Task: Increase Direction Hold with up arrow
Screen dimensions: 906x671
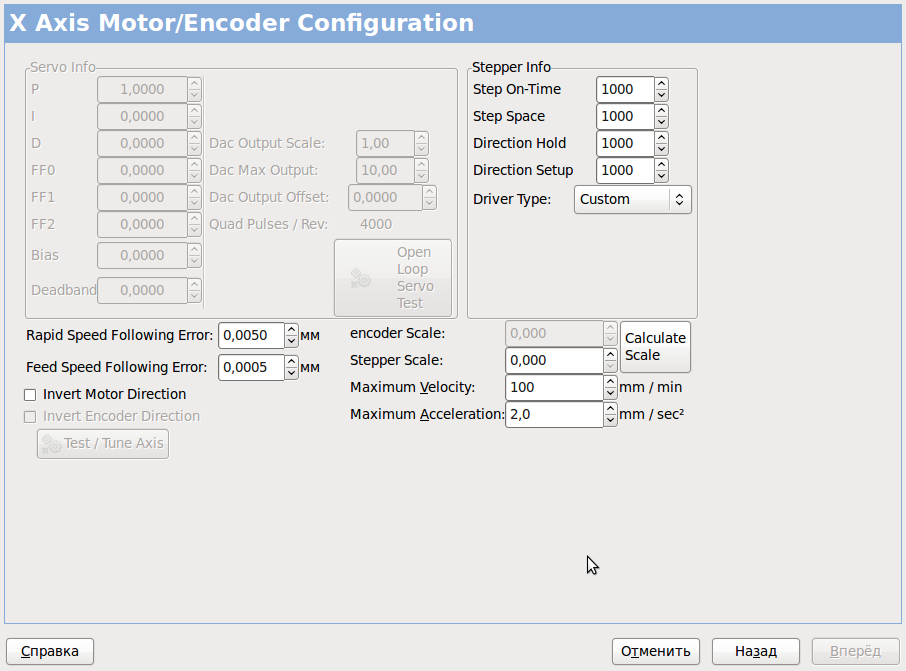Action: pos(662,138)
